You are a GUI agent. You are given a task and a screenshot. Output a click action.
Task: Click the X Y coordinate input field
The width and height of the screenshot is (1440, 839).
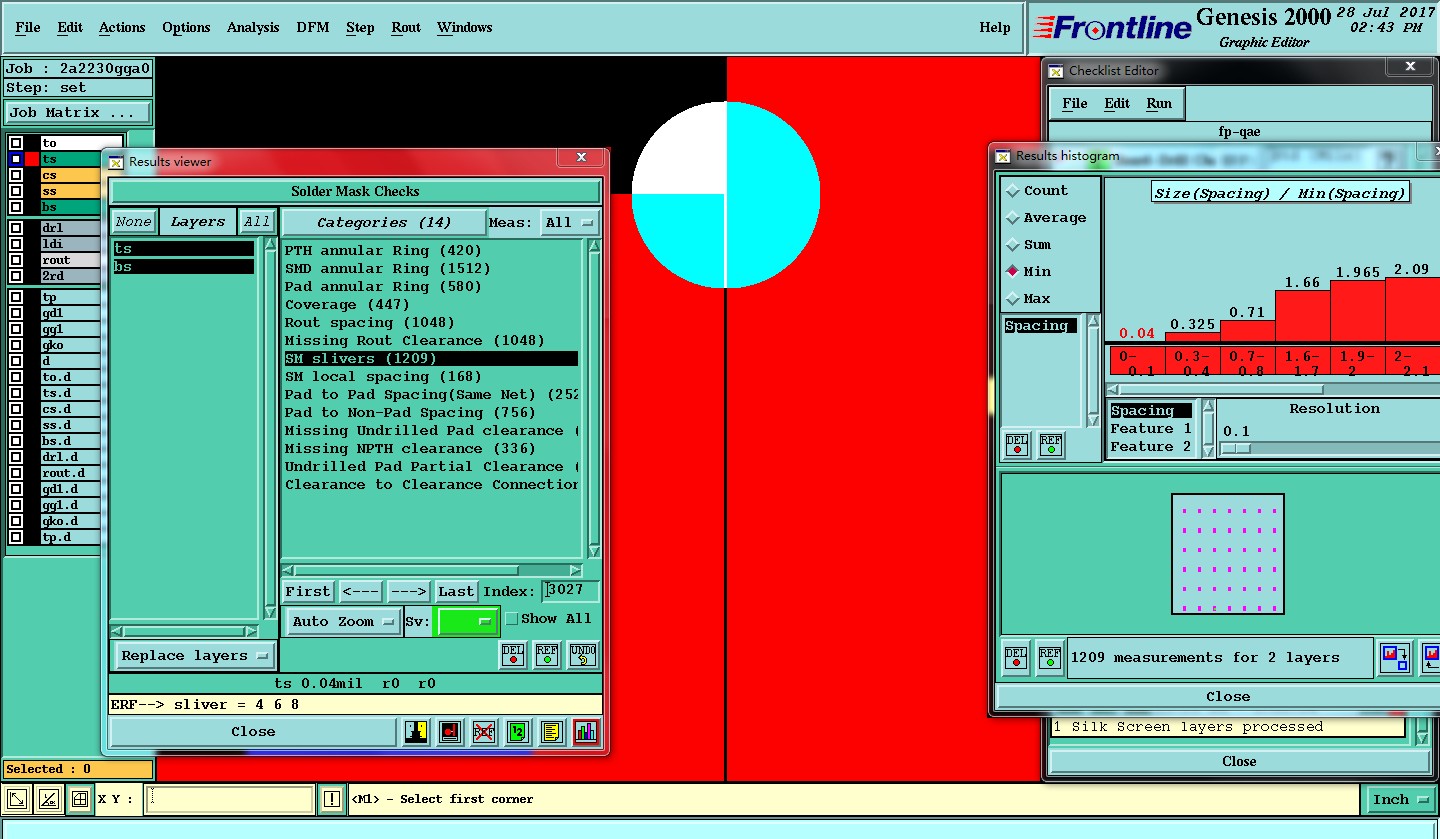coord(229,799)
